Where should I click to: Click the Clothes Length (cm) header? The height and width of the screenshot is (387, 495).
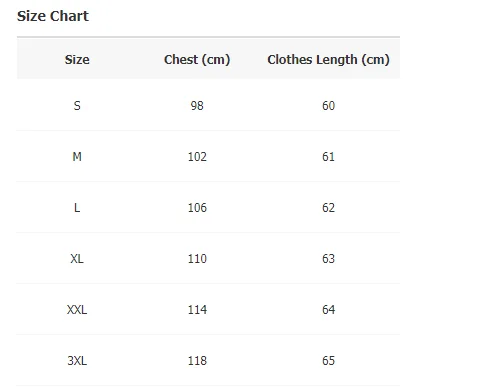point(328,60)
